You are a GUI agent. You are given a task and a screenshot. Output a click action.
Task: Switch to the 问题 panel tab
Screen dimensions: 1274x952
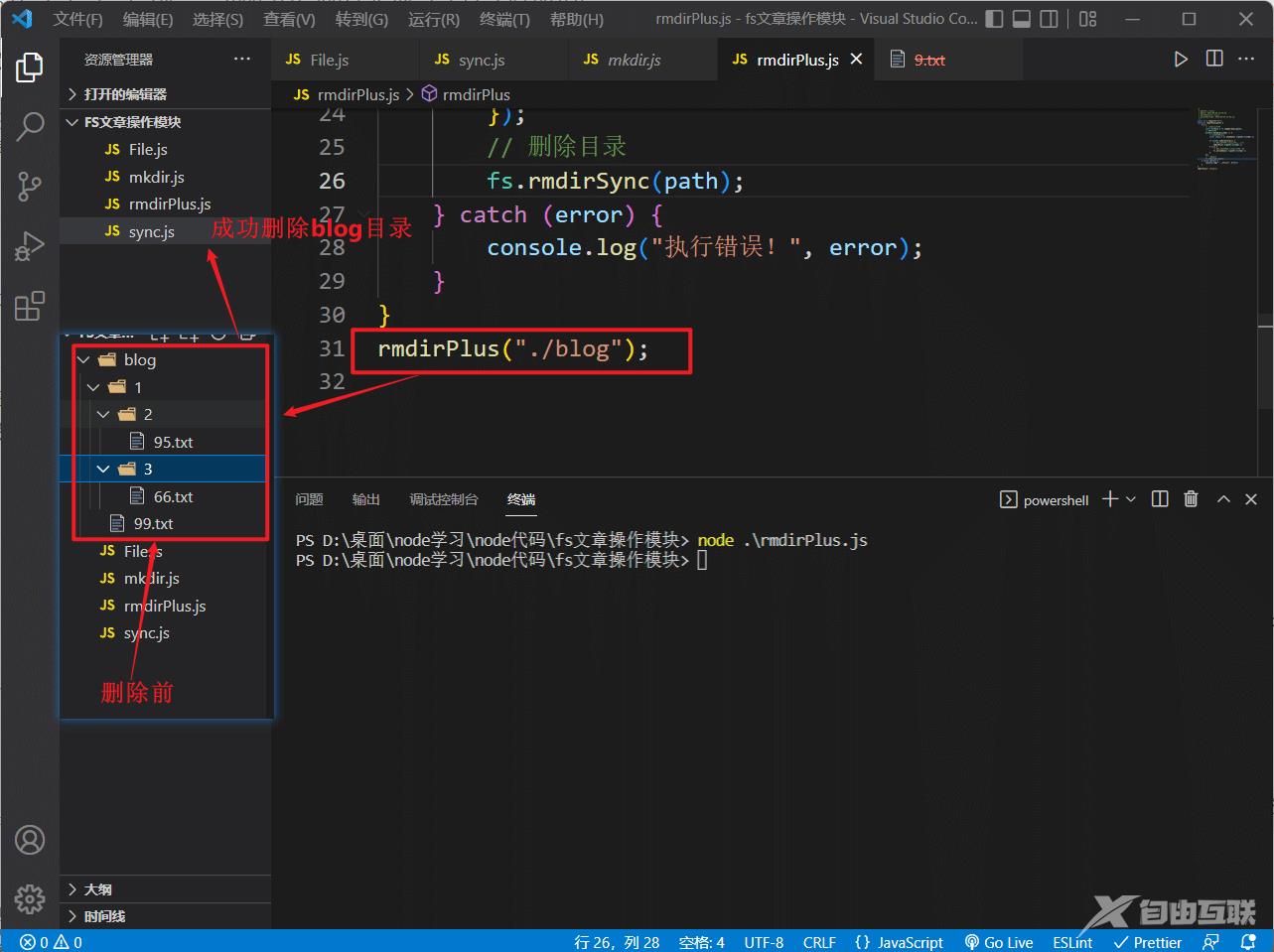[x=309, y=499]
